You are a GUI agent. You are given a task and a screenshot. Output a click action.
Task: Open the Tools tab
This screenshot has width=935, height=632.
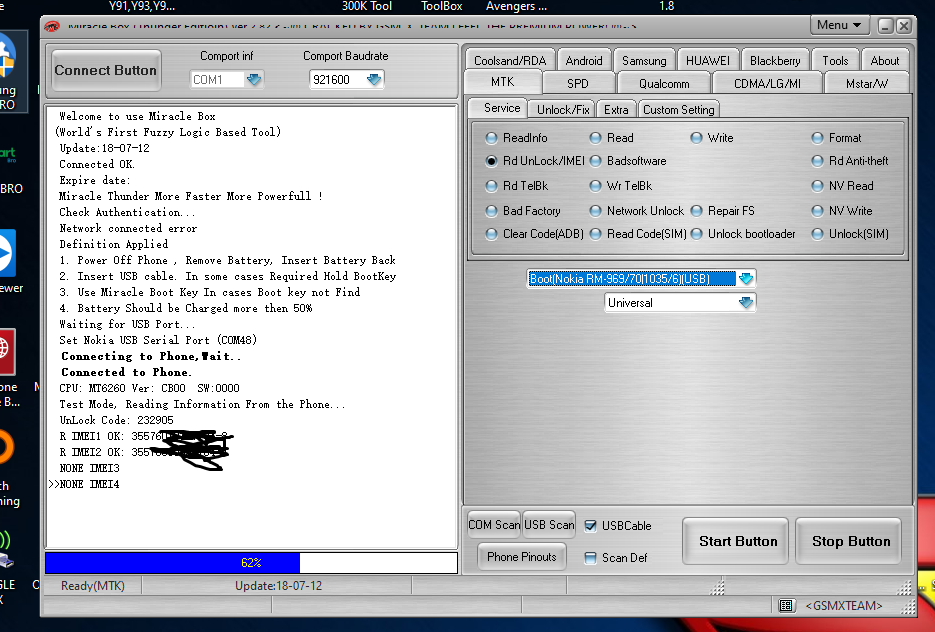point(835,60)
